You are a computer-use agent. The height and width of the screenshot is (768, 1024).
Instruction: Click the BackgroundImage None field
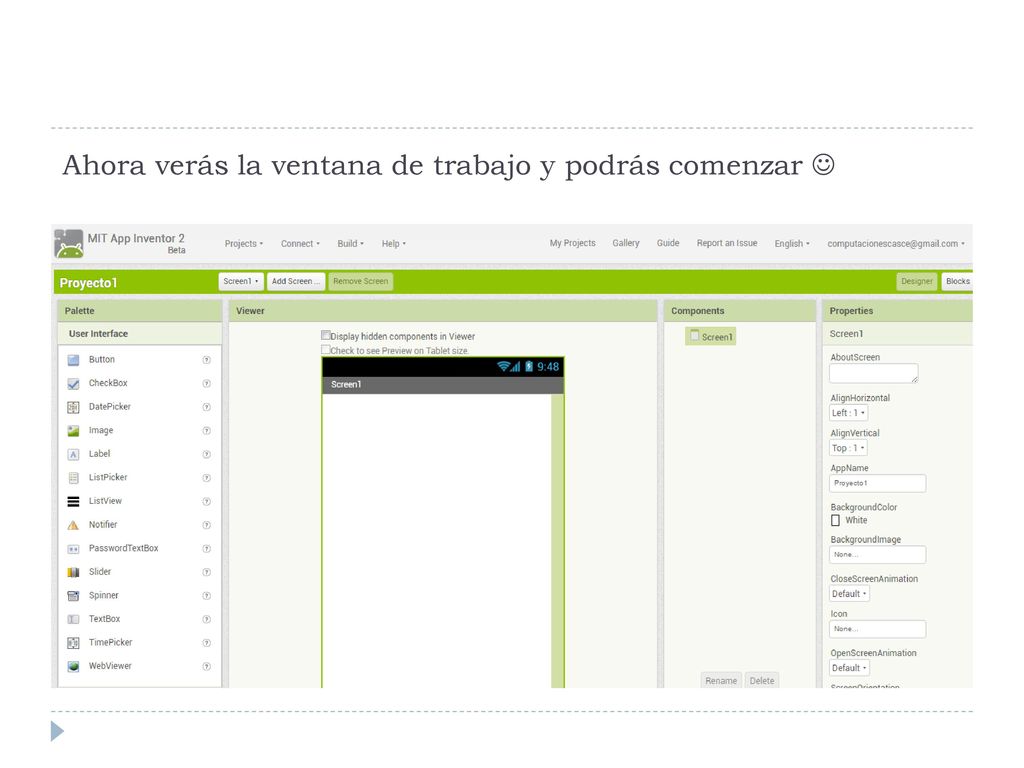pos(878,554)
